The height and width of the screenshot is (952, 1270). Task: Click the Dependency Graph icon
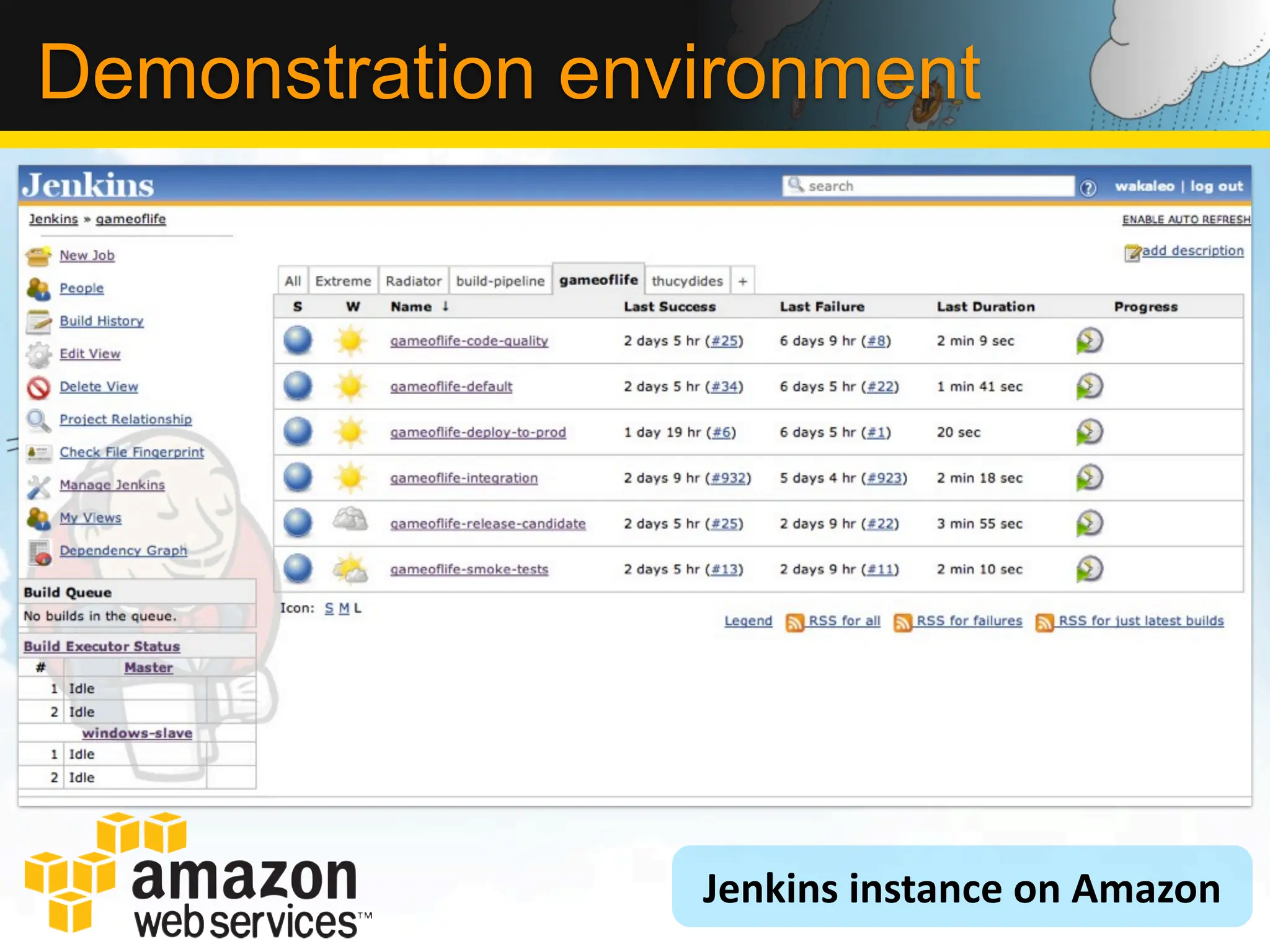click(x=40, y=552)
